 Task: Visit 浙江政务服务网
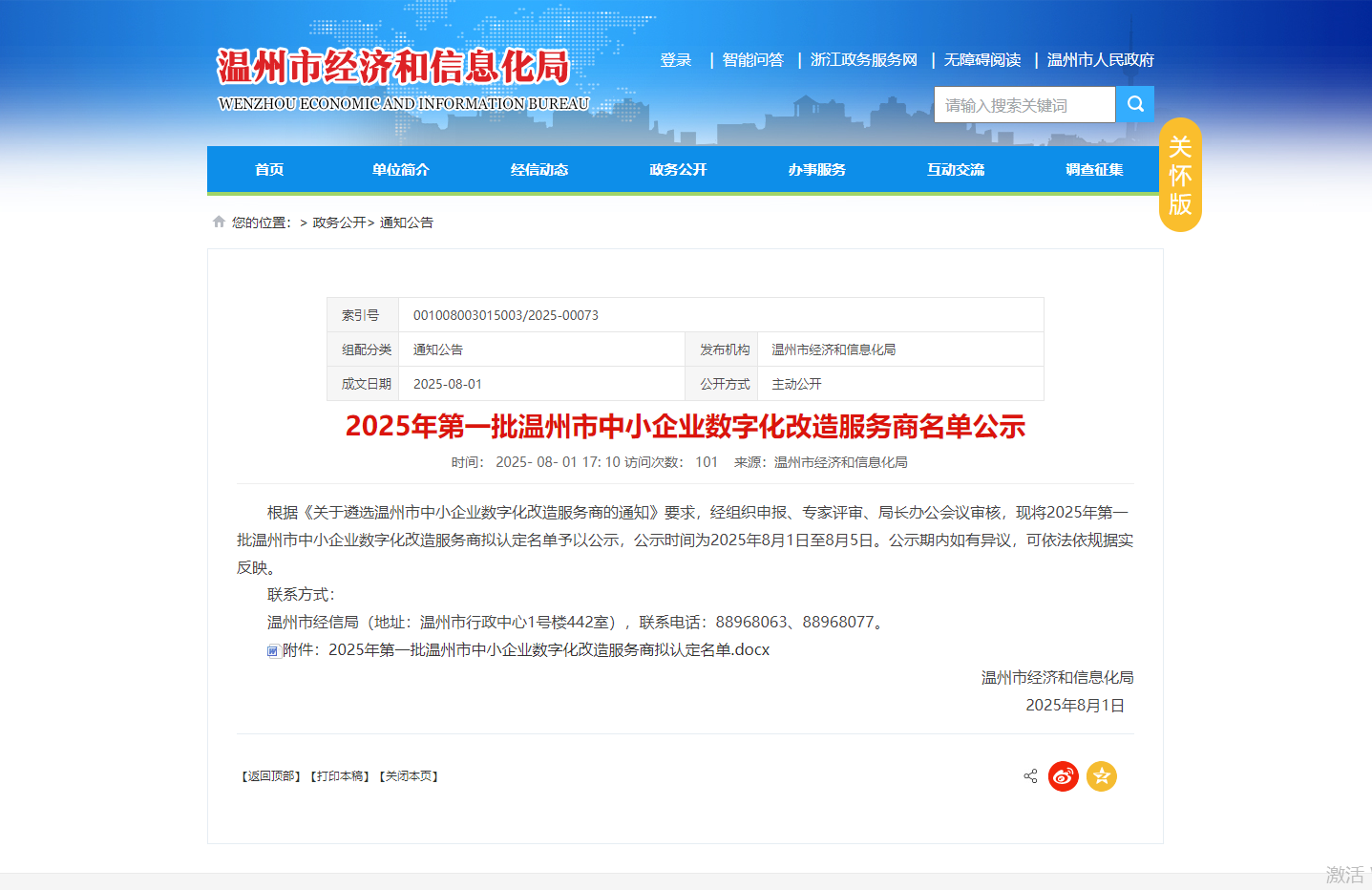click(862, 59)
